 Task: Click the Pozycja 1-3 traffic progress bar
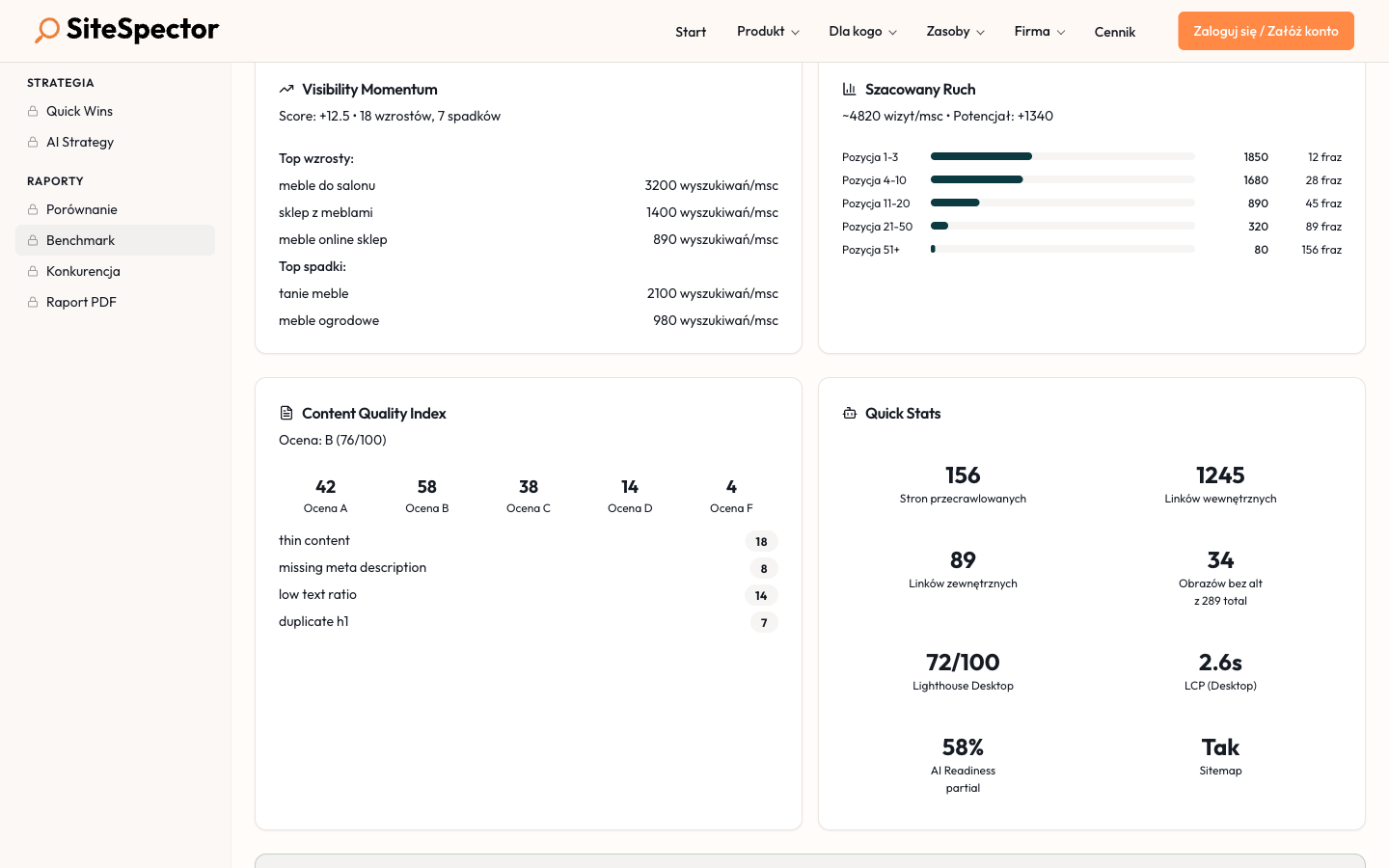[x=1062, y=156]
